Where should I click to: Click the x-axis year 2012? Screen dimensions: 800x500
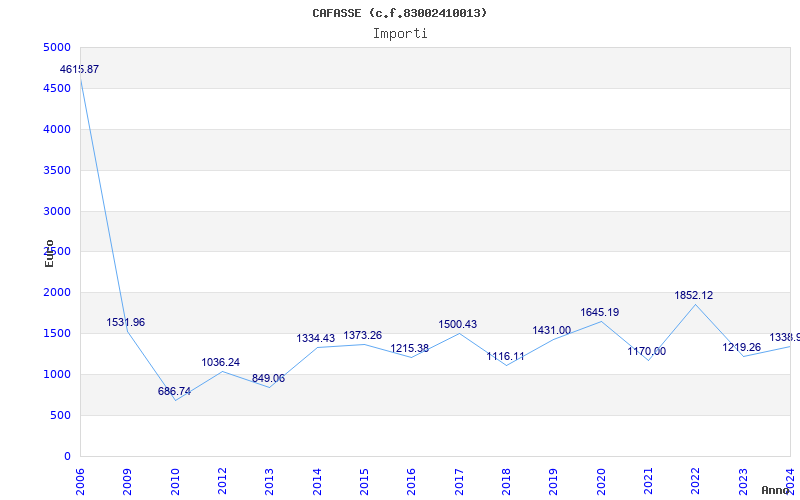(x=222, y=482)
